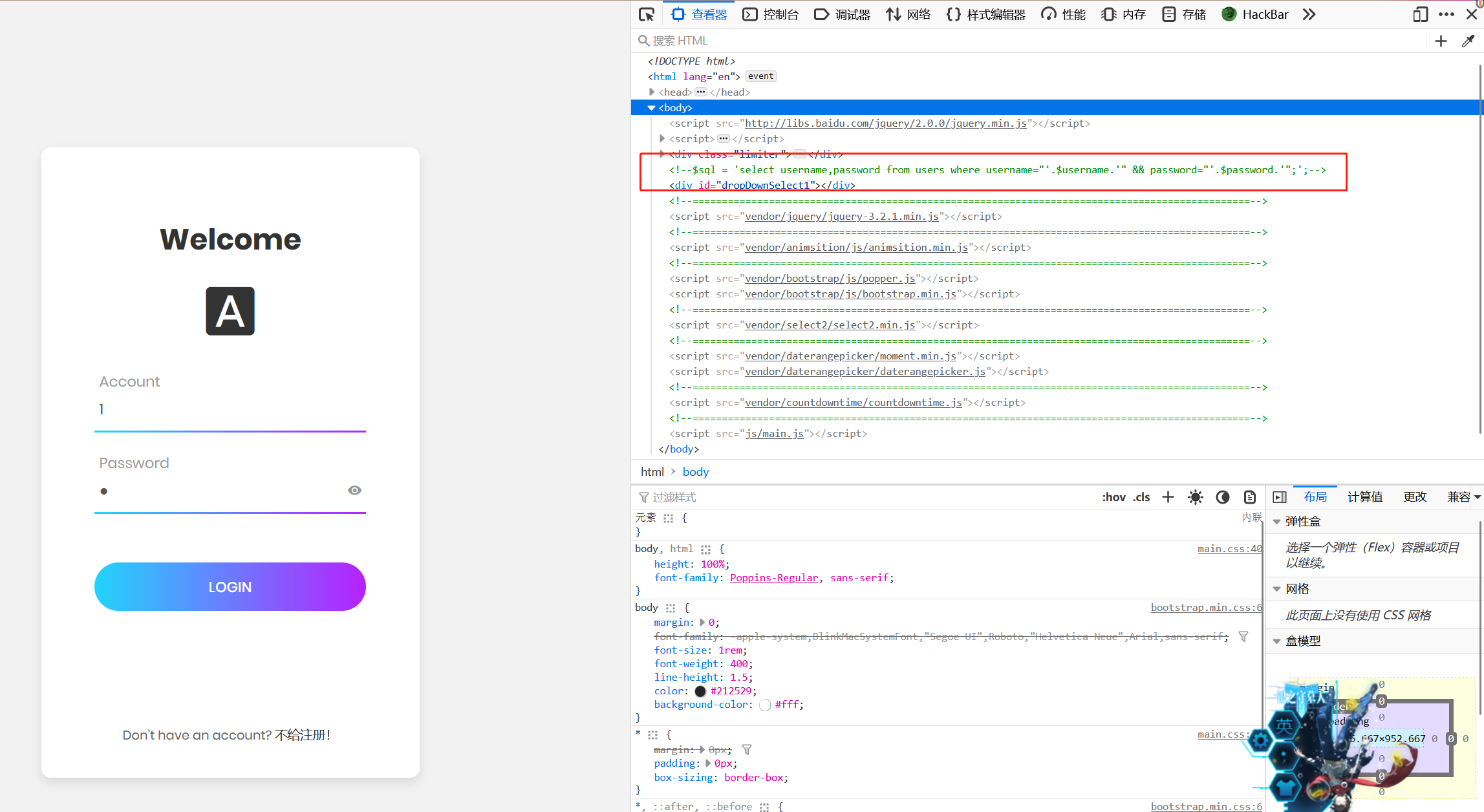Expand the inline script node
Screen dimensions: 1484x812
pos(662,138)
